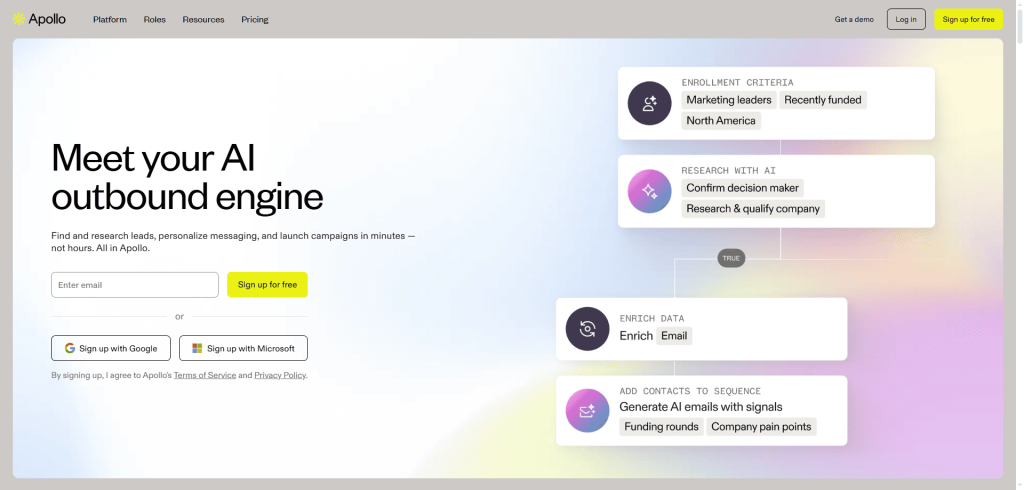
Task: Select the Marketing leaders tag
Action: pos(729,100)
